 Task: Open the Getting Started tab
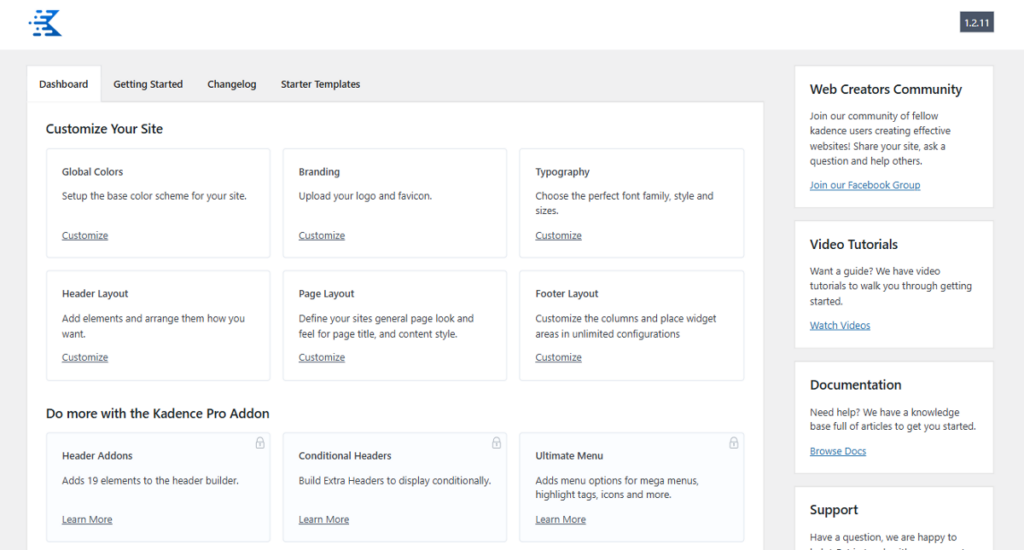pos(148,84)
